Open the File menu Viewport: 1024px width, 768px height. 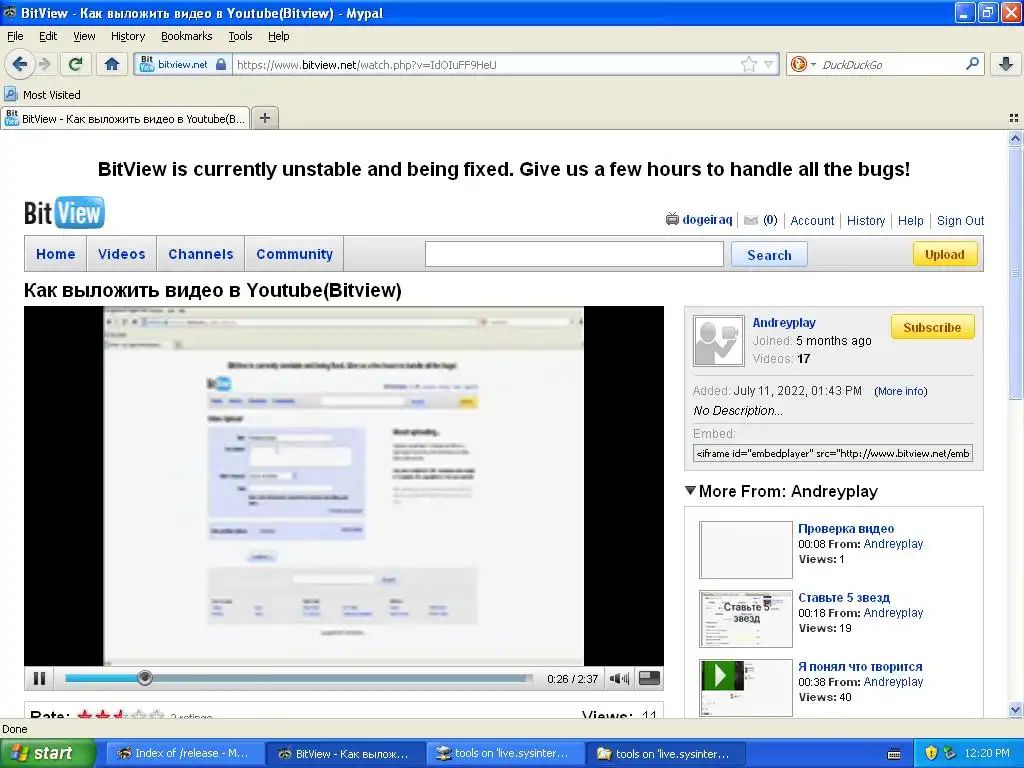tap(15, 36)
